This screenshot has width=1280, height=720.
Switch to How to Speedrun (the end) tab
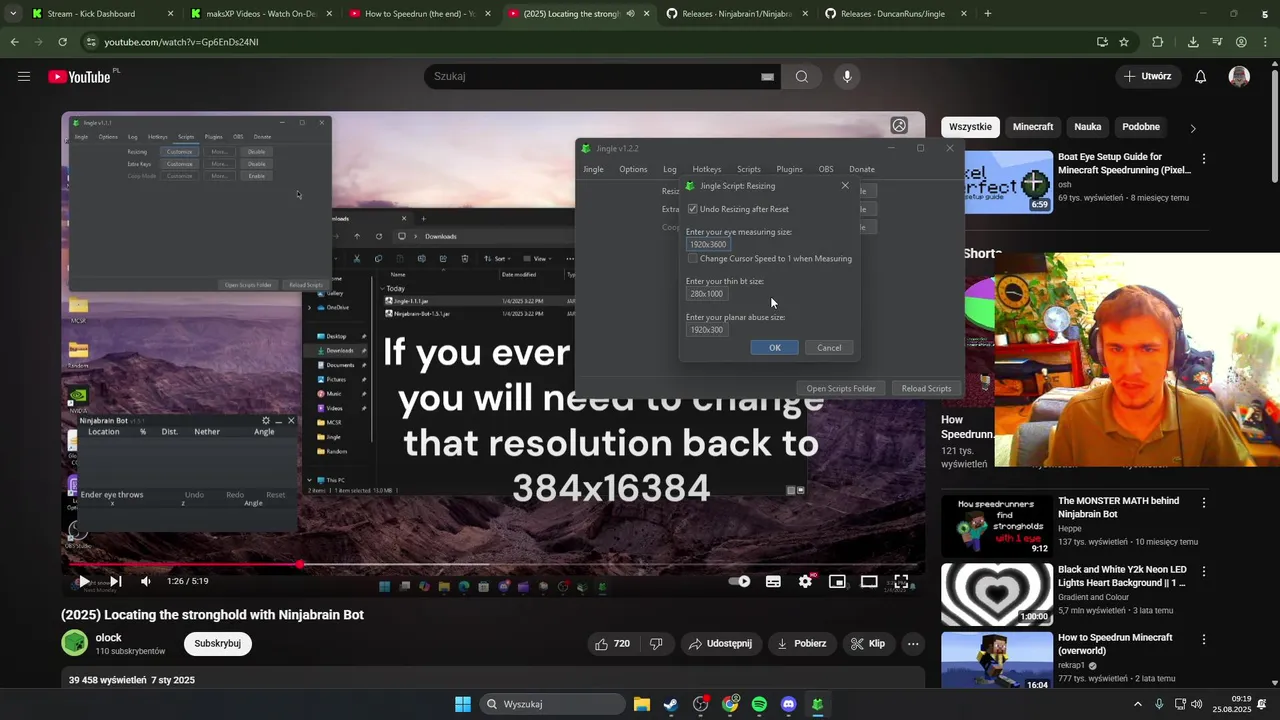coord(420,14)
